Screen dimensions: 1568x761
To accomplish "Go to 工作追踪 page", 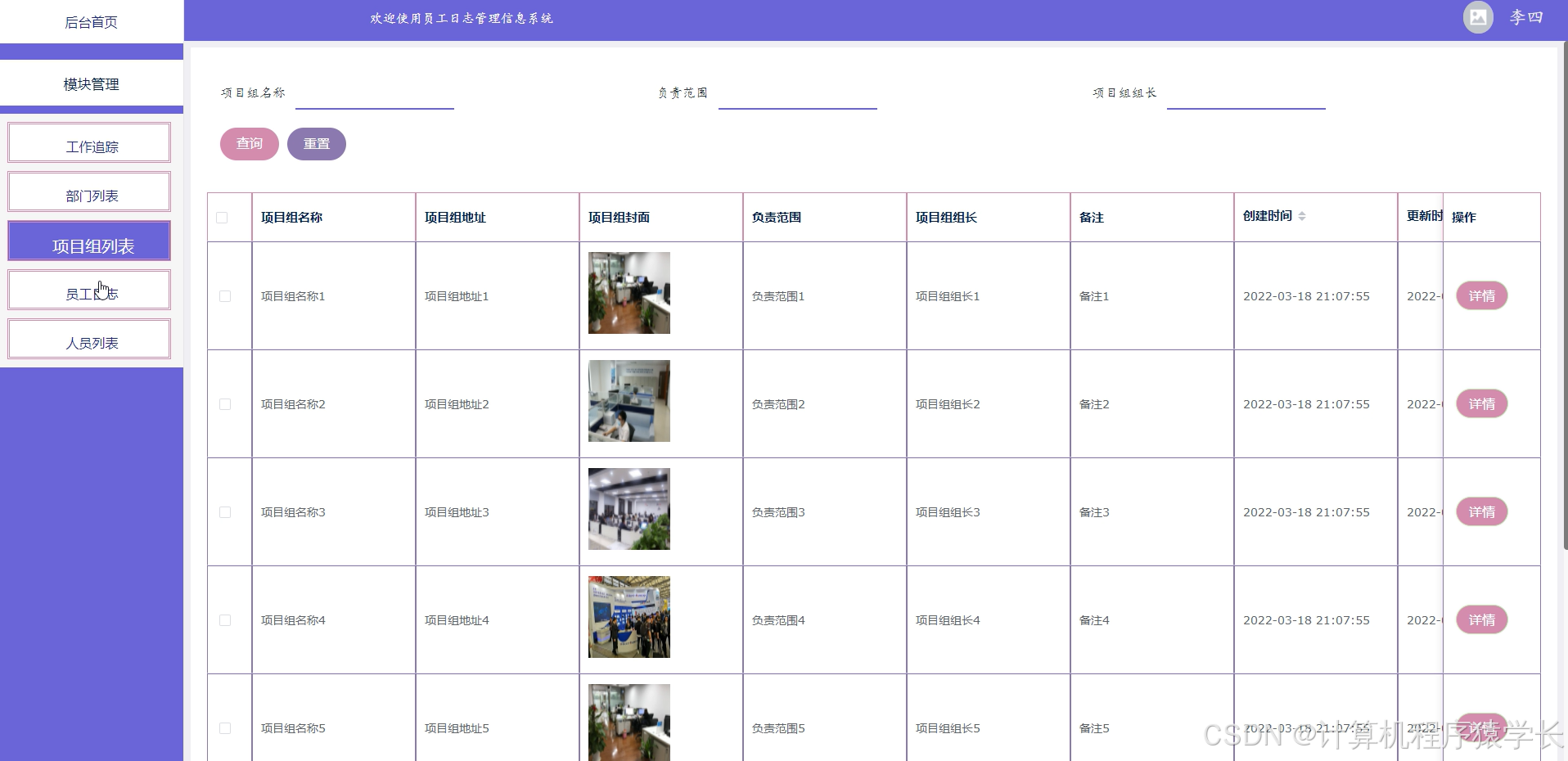I will (89, 143).
